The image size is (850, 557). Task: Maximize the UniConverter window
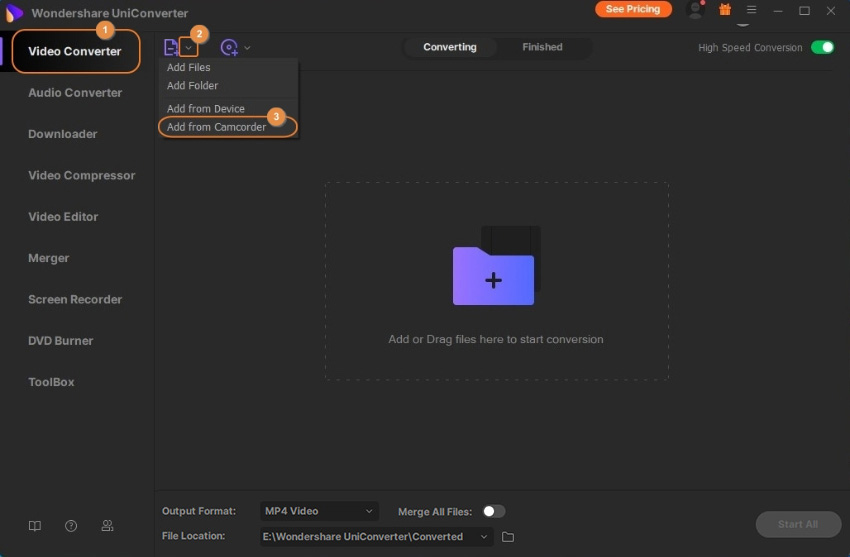click(x=804, y=10)
